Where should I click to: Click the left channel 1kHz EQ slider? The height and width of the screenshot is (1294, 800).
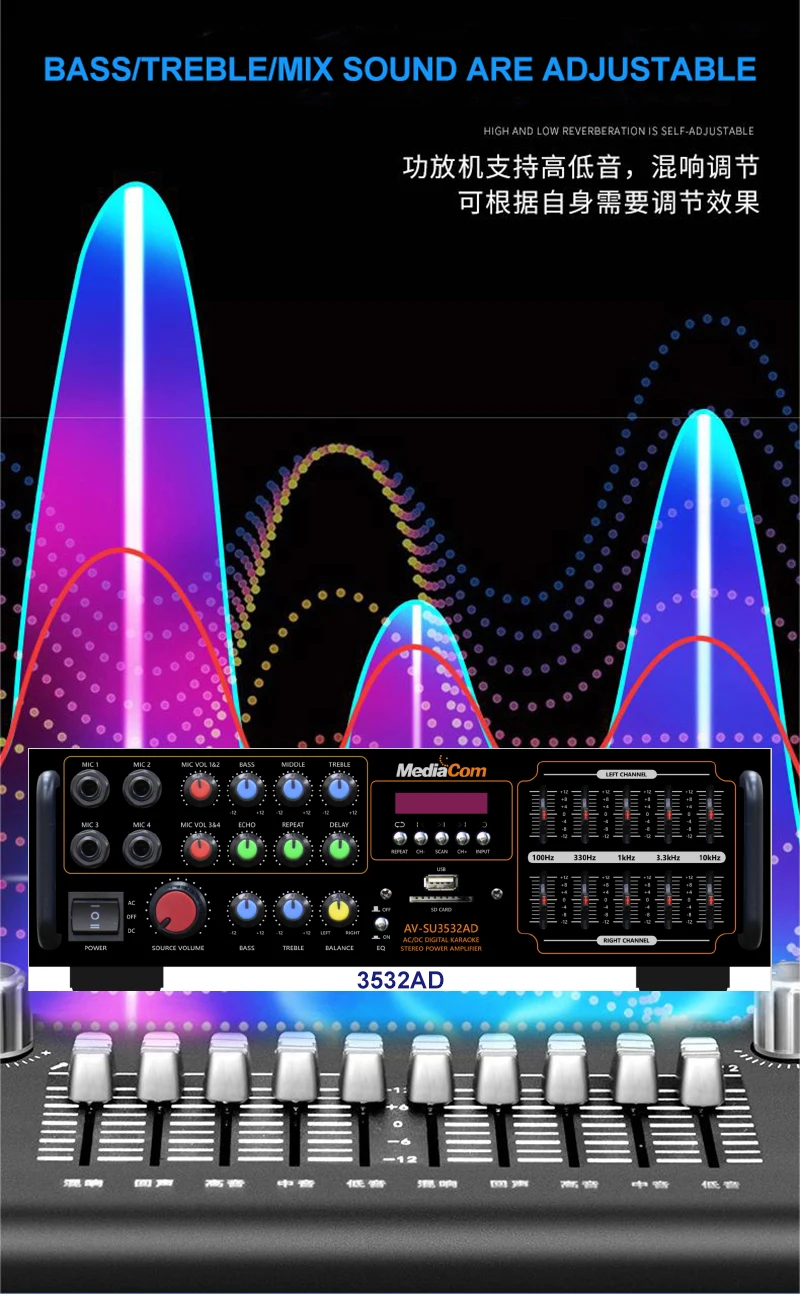(625, 814)
